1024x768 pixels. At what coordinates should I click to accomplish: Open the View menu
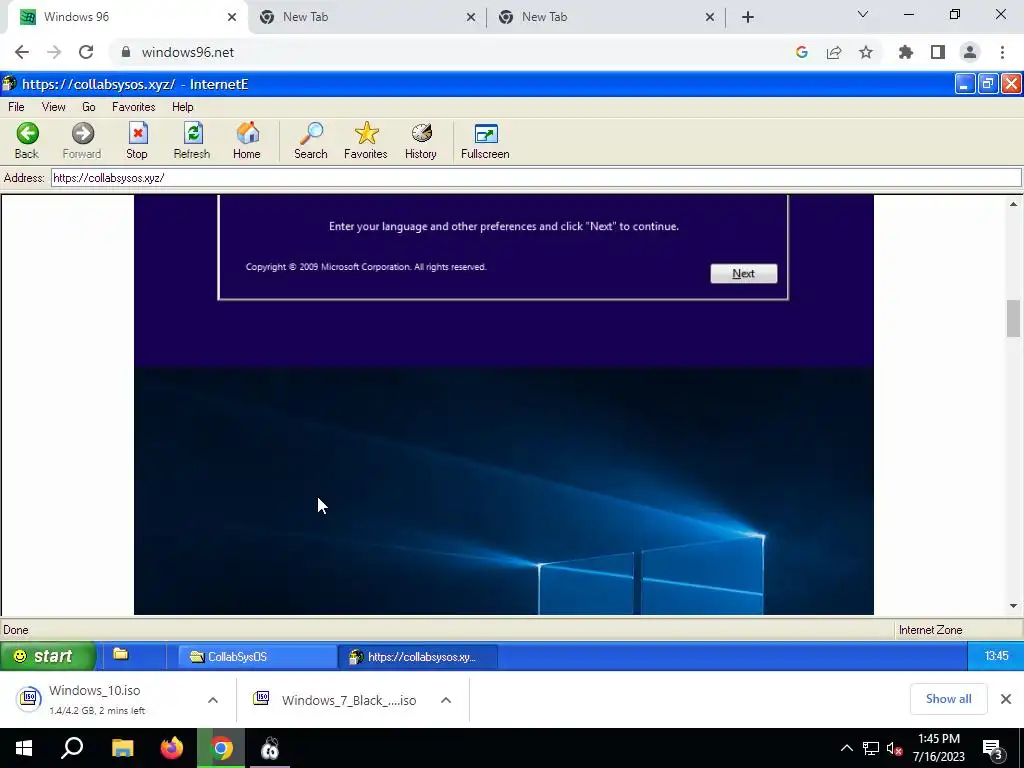[54, 106]
